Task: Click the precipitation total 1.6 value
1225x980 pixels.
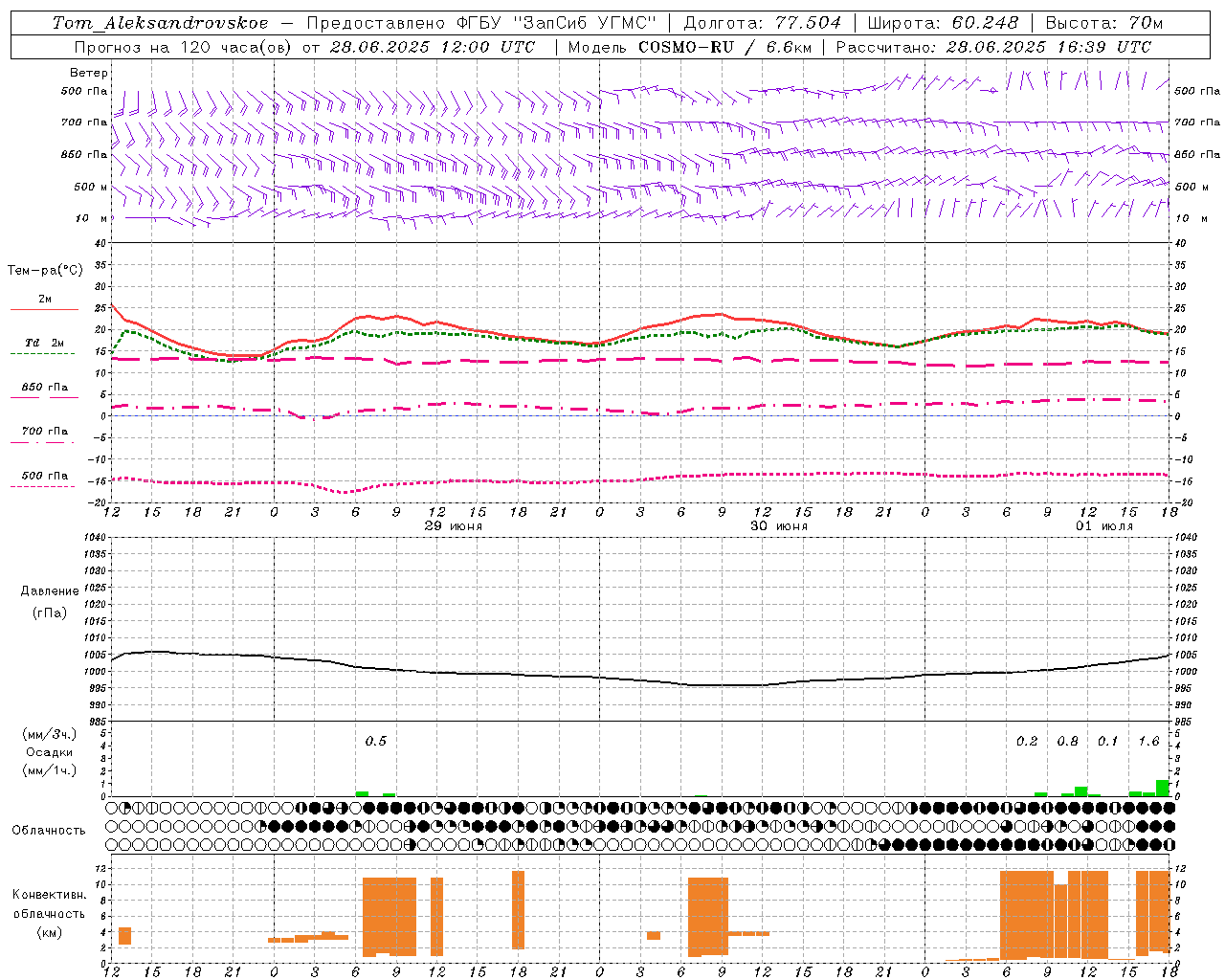Action: [1148, 741]
